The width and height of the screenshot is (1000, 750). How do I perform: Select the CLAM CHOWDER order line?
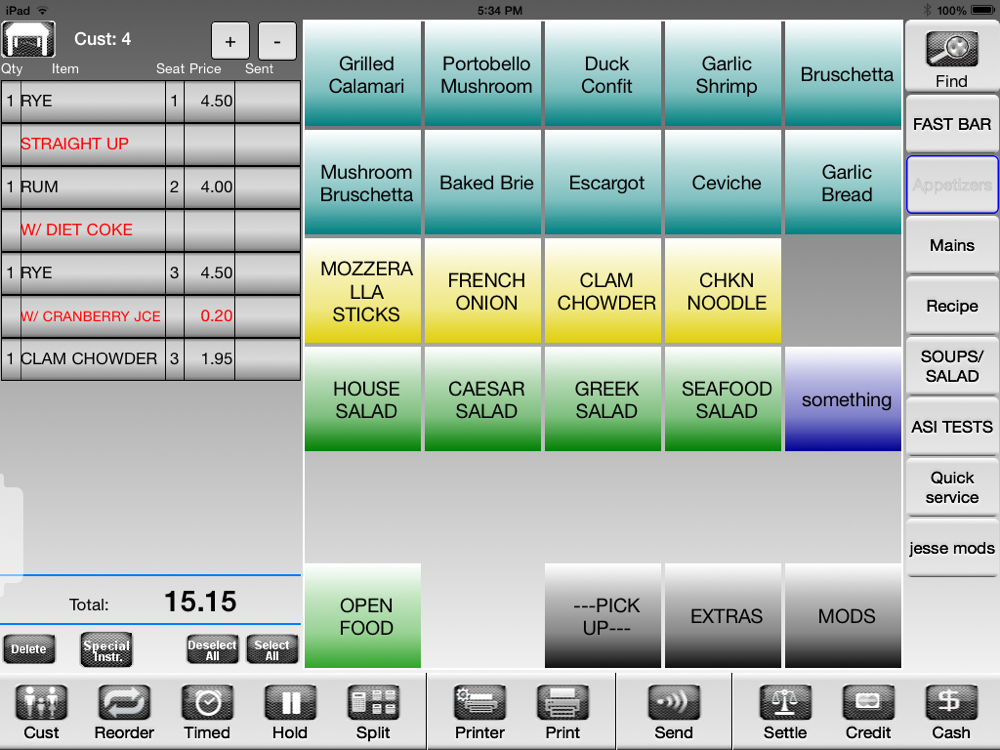coord(151,359)
